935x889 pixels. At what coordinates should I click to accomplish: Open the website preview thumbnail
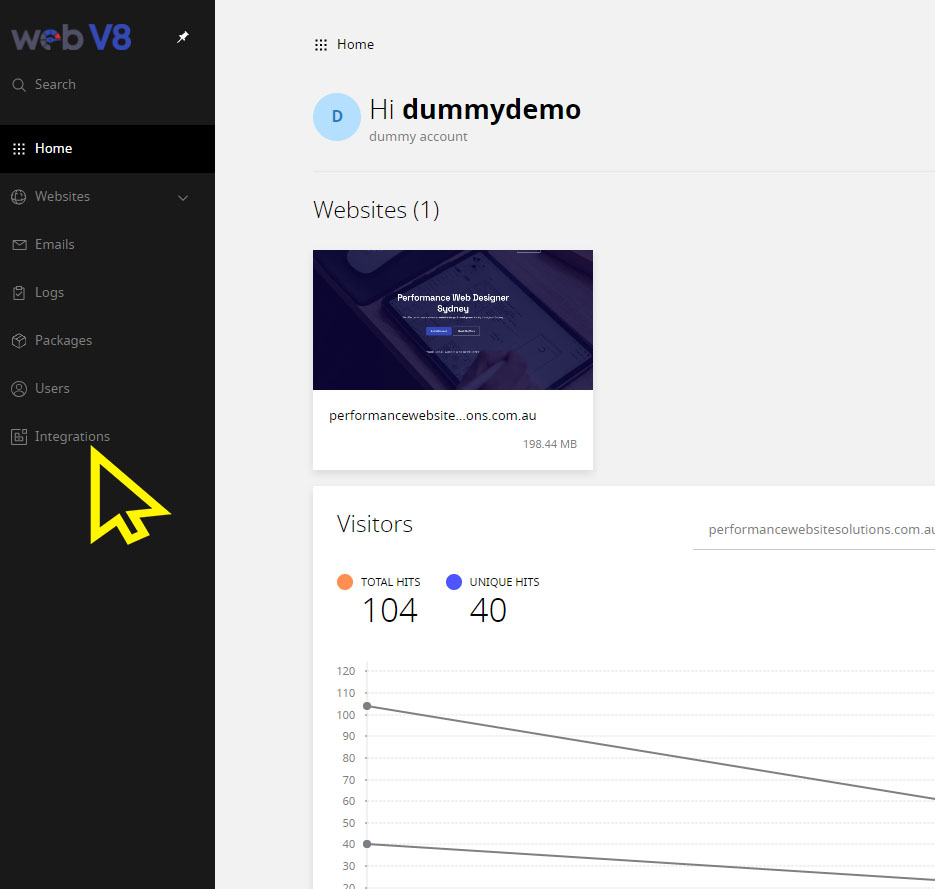tap(452, 319)
